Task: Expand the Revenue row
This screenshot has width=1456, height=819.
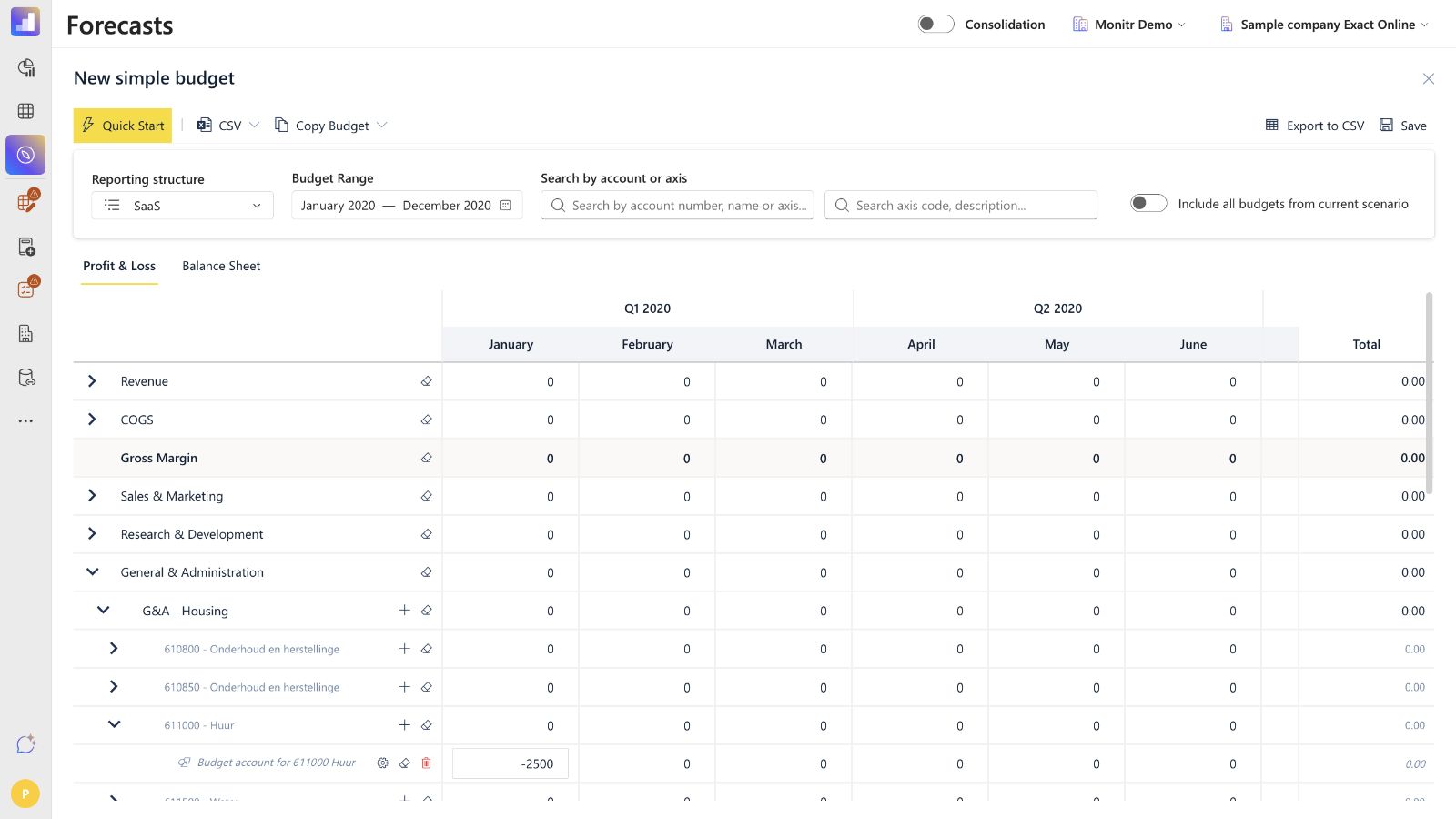Action: (x=92, y=381)
